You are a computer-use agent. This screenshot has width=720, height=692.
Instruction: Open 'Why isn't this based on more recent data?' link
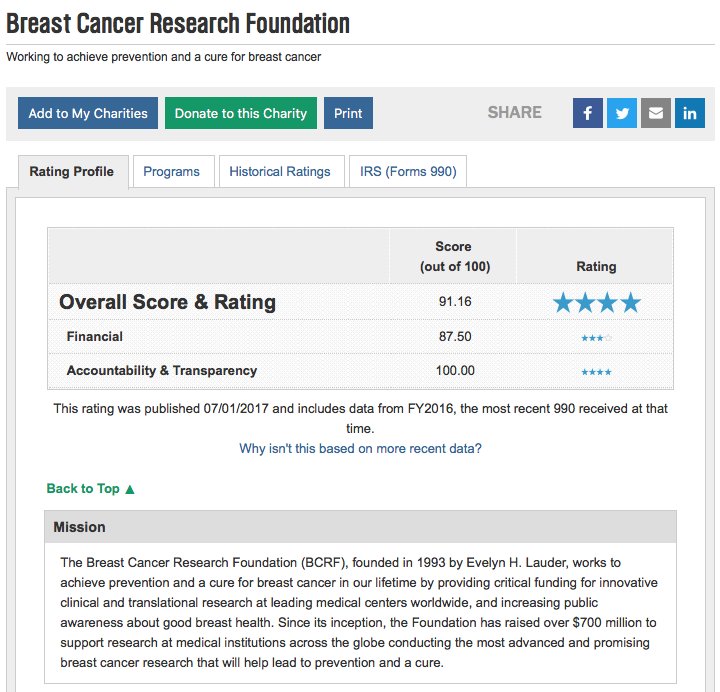click(x=360, y=448)
